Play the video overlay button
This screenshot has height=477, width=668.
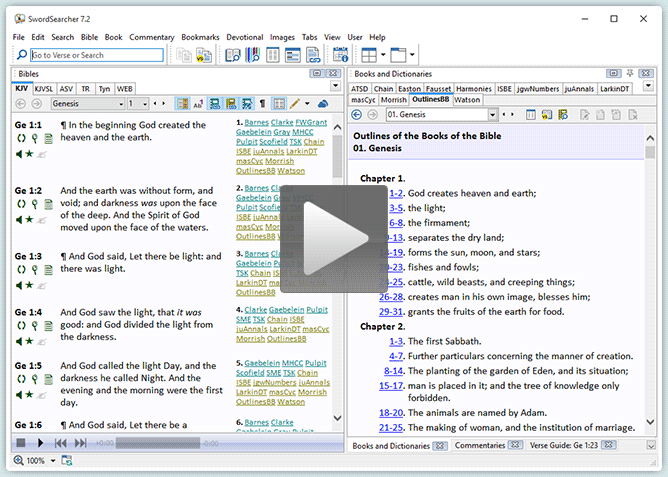(x=334, y=238)
